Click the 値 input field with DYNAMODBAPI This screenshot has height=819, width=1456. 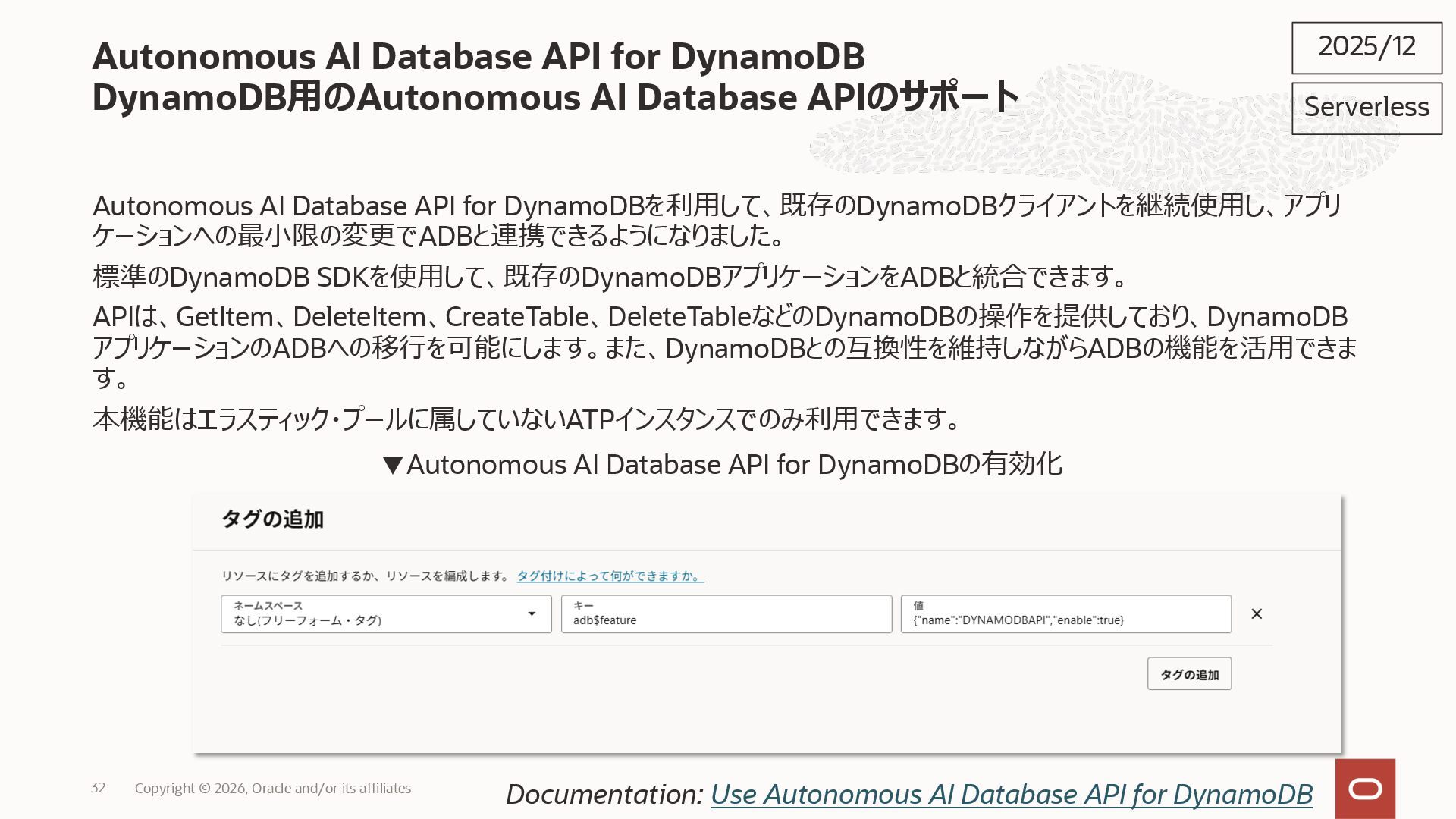pyautogui.click(x=1065, y=614)
